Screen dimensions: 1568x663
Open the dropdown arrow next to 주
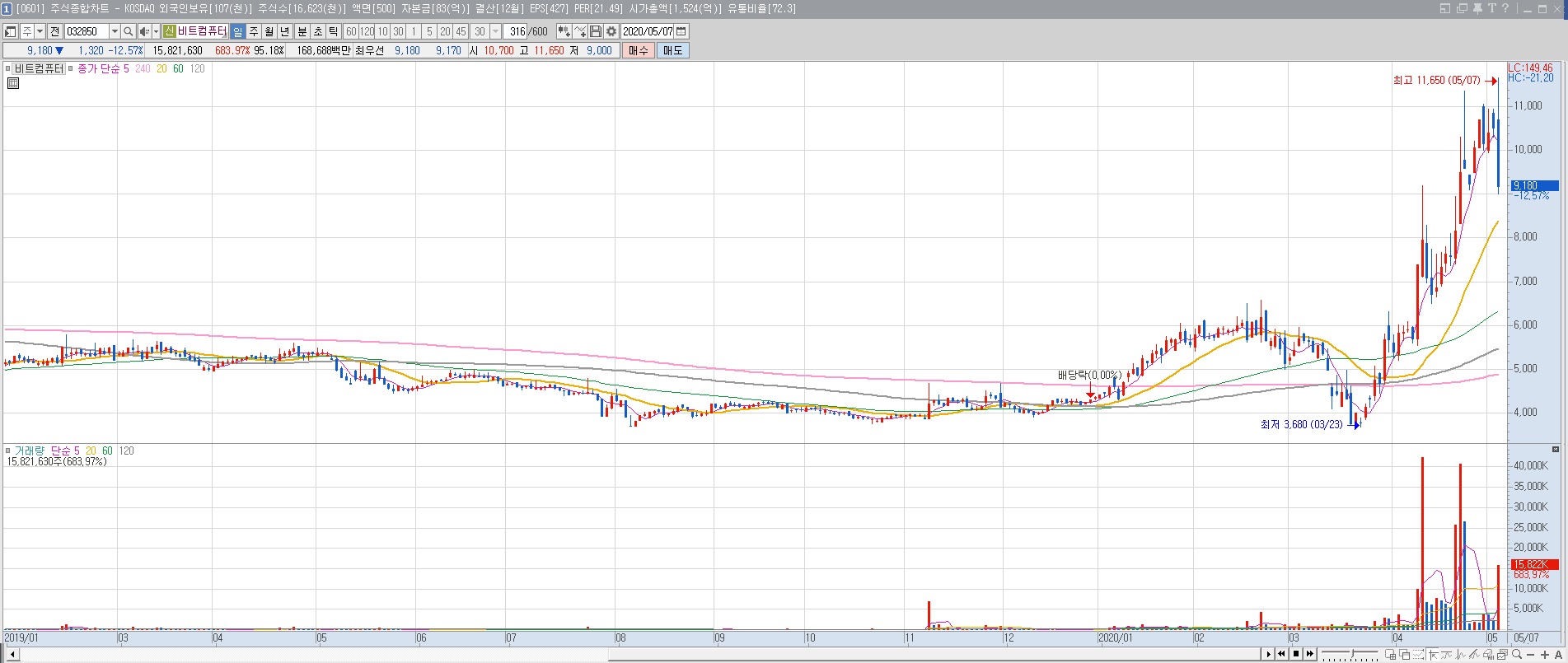(x=40, y=31)
